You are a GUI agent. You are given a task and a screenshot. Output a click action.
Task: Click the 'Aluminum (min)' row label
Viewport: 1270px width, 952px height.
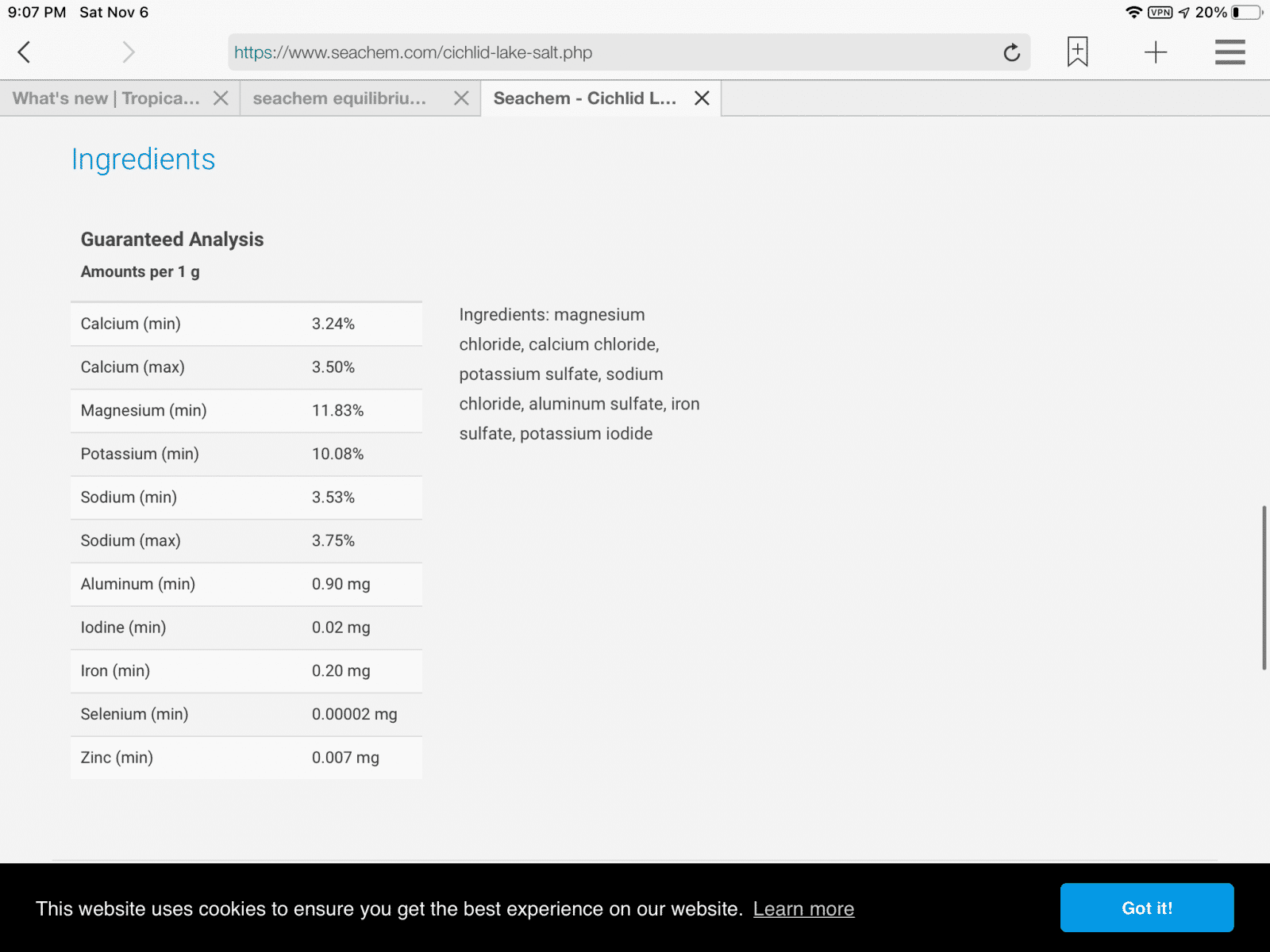pos(138,584)
